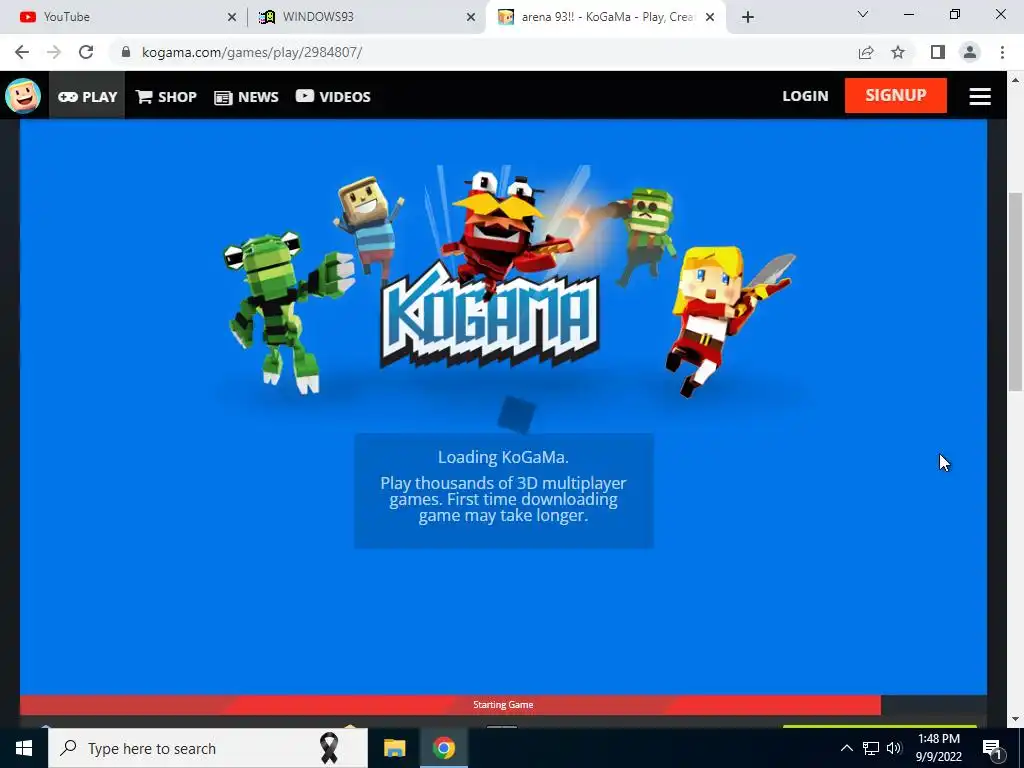The height and width of the screenshot is (768, 1024).
Task: Open the Windows Start menu
Action: pos(24,748)
